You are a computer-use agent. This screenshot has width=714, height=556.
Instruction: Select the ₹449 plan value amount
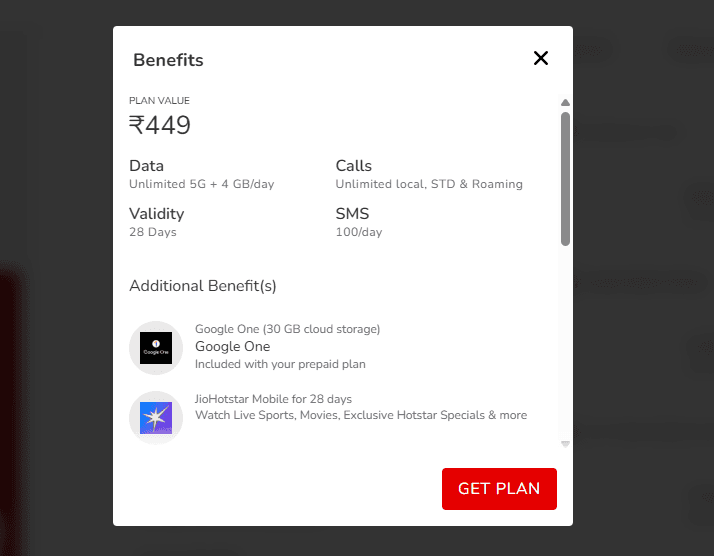click(x=160, y=125)
